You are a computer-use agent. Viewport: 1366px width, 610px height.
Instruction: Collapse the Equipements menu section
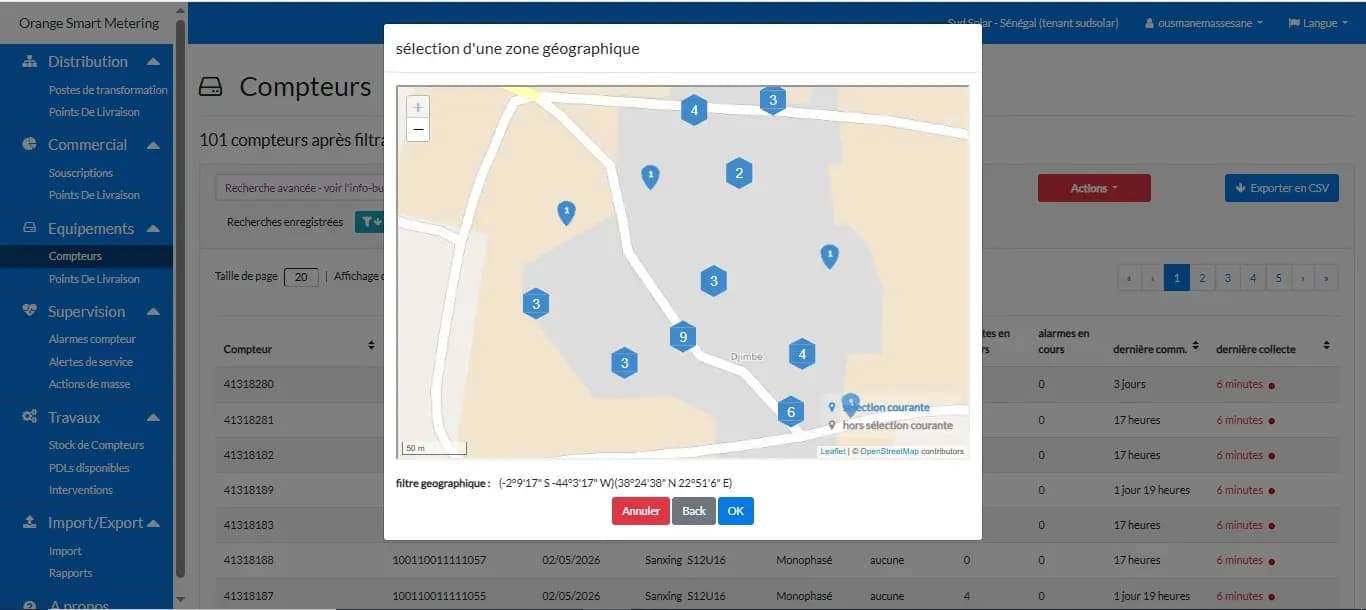153,229
